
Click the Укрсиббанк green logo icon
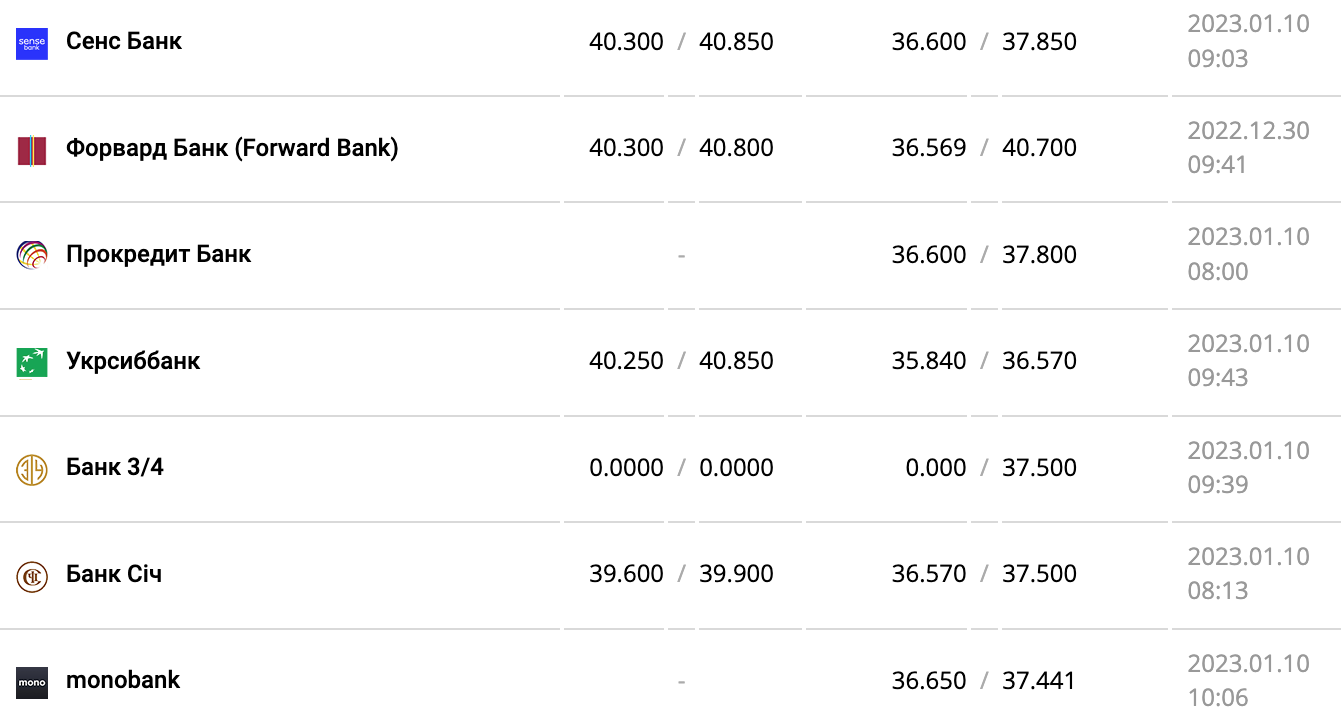tap(32, 362)
